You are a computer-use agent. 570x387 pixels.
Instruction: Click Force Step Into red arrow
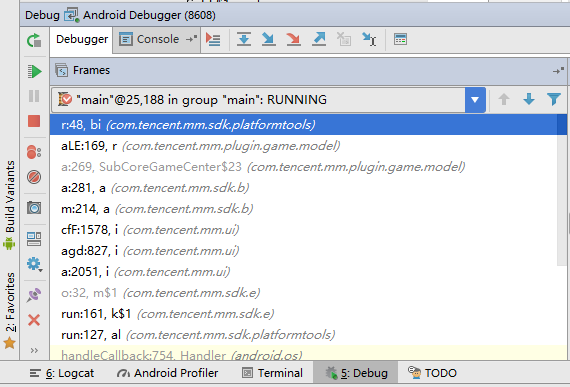click(293, 39)
